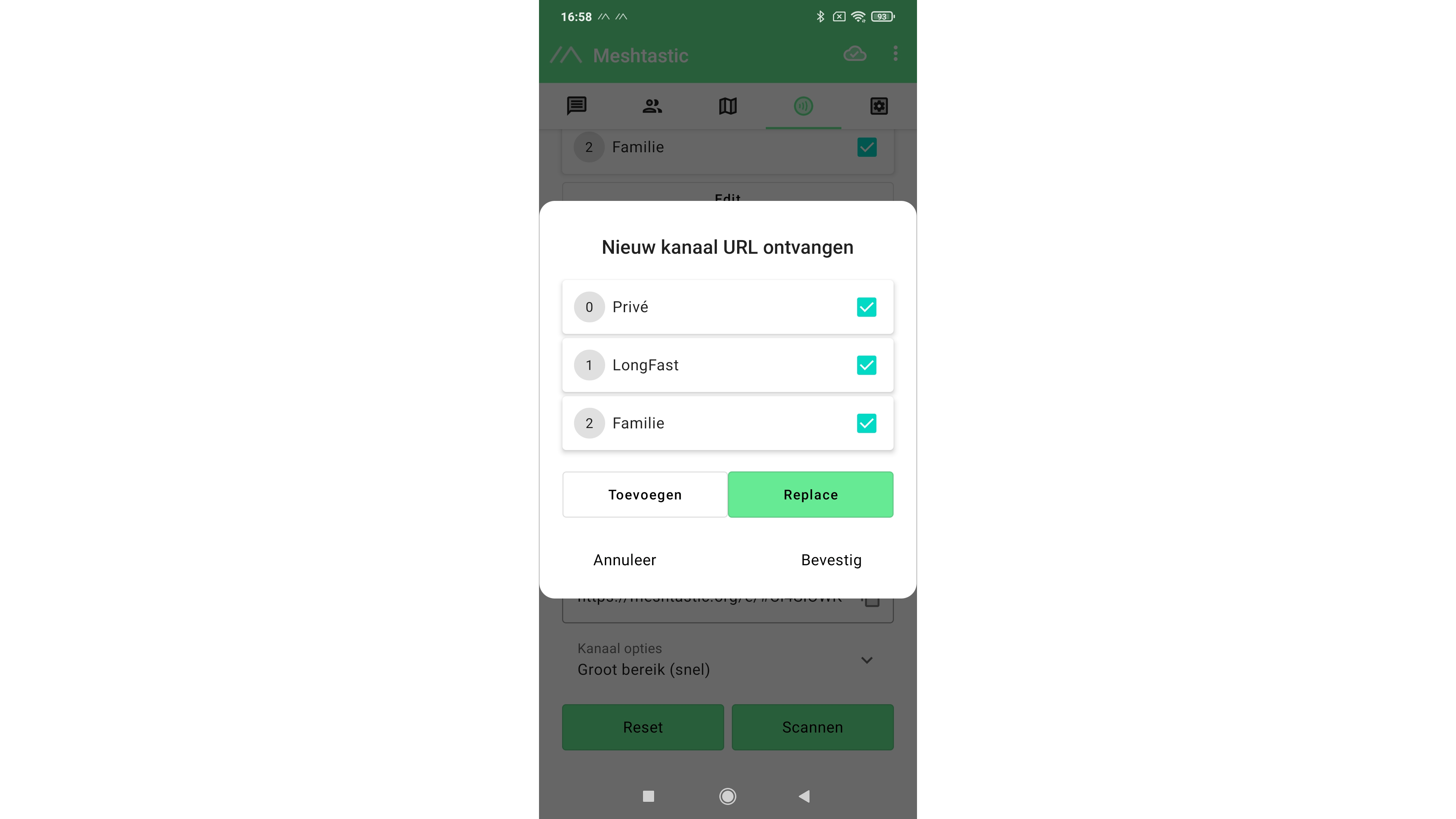Viewport: 1456px width, 819px height.
Task: Toggle the Familie checkbox in dialog
Action: coord(867,423)
